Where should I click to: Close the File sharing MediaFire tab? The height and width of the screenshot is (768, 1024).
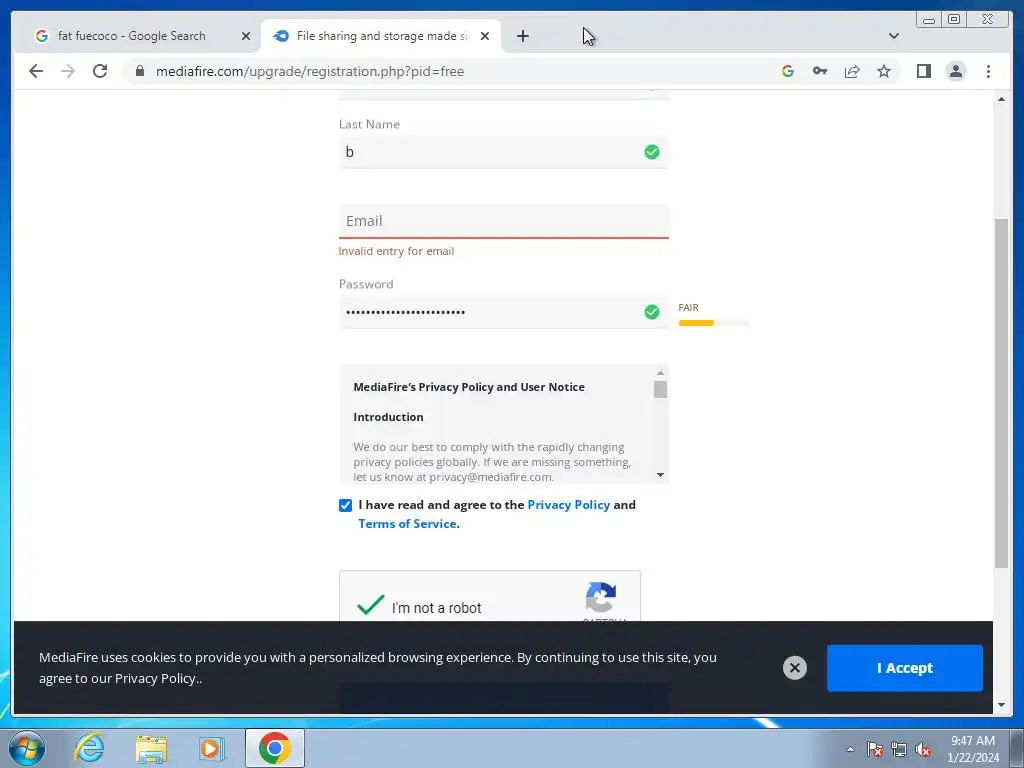click(x=485, y=37)
